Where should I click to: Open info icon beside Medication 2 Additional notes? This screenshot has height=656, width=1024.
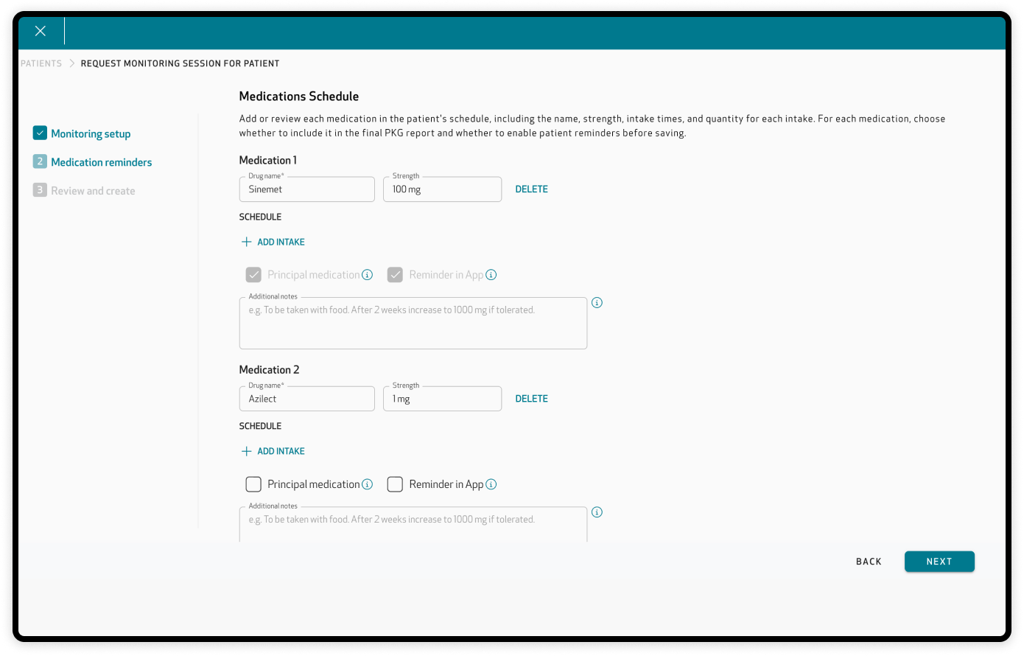[597, 512]
